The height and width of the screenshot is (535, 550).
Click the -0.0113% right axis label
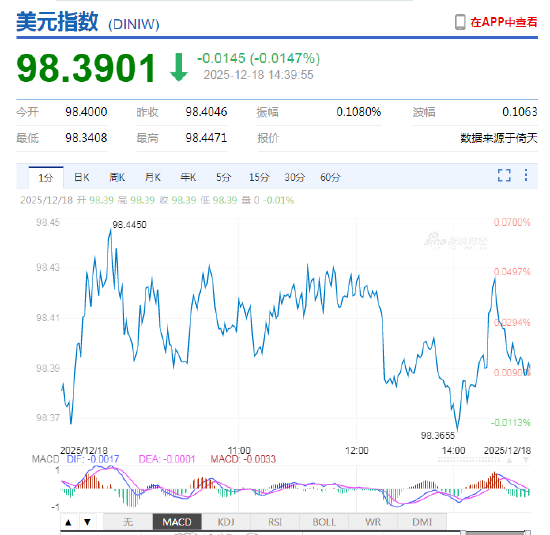511,422
